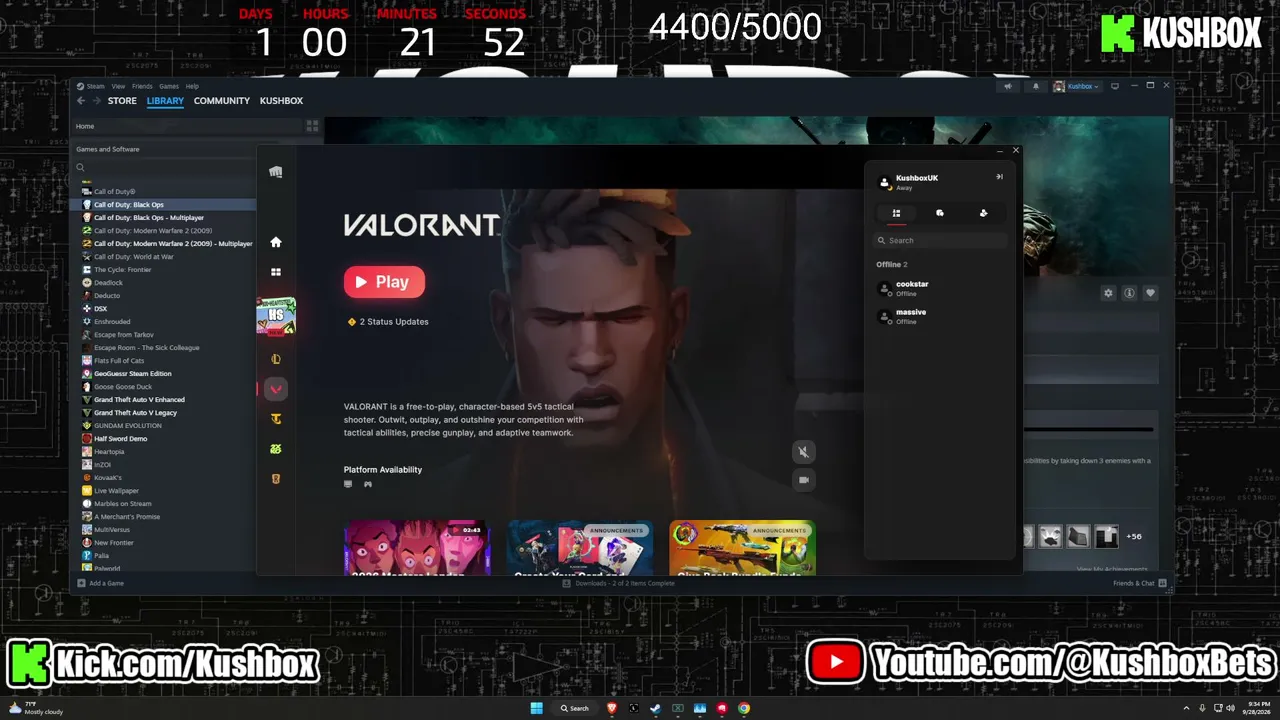
Task: Open the Steam Games menu
Action: (169, 86)
